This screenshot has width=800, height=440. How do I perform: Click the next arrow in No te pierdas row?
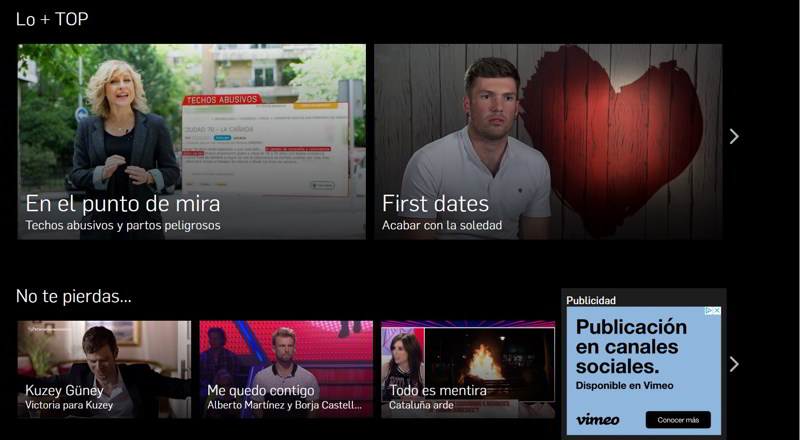(734, 364)
